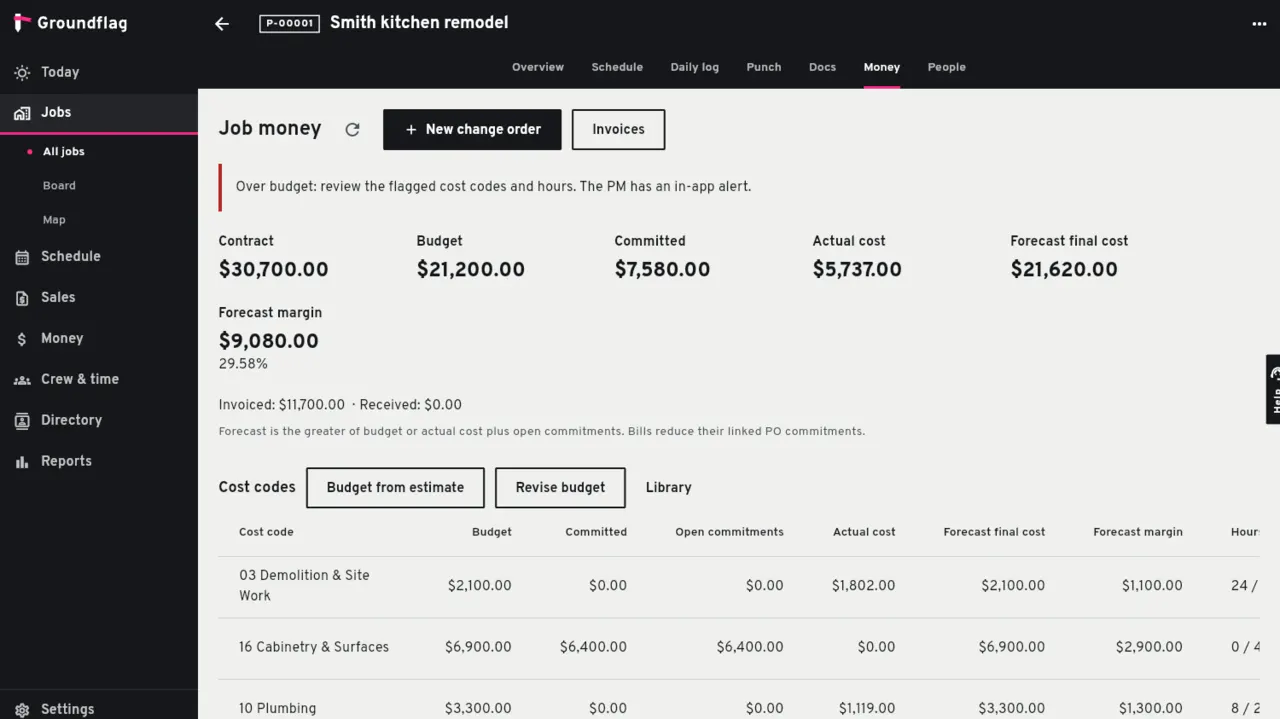Click the Invoiced: $11,700.00 text
The width and height of the screenshot is (1280, 719).
click(282, 405)
